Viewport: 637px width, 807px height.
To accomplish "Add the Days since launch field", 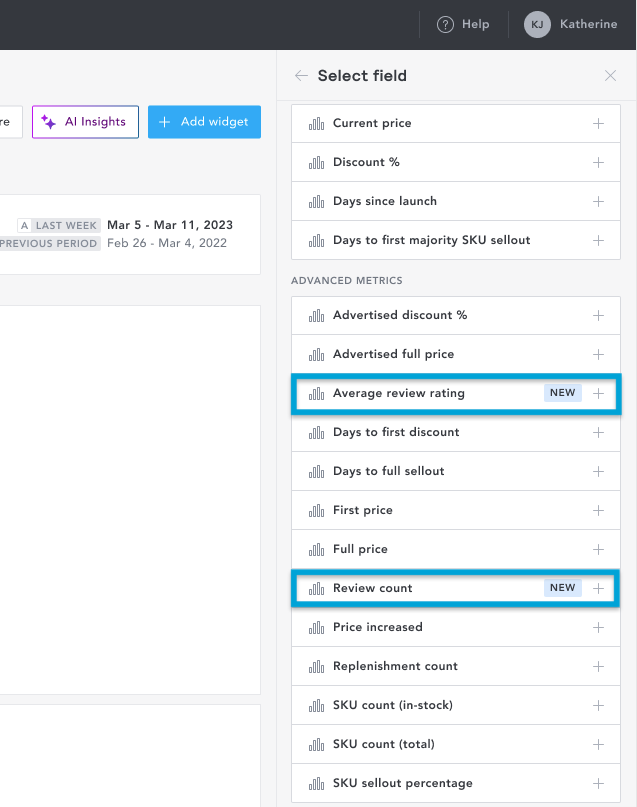I will pyautogui.click(x=598, y=201).
